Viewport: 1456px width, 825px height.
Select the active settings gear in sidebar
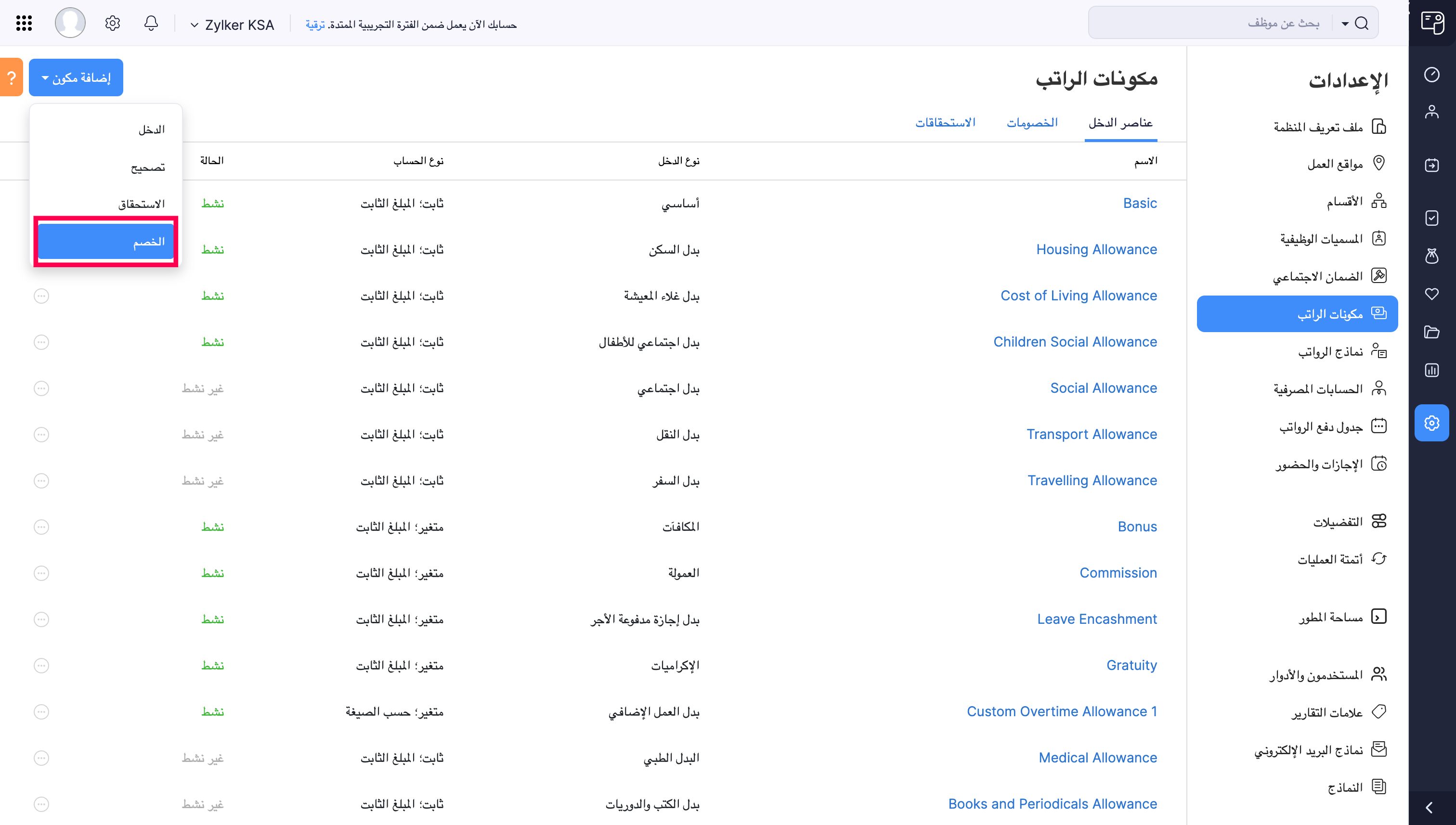(1432, 423)
